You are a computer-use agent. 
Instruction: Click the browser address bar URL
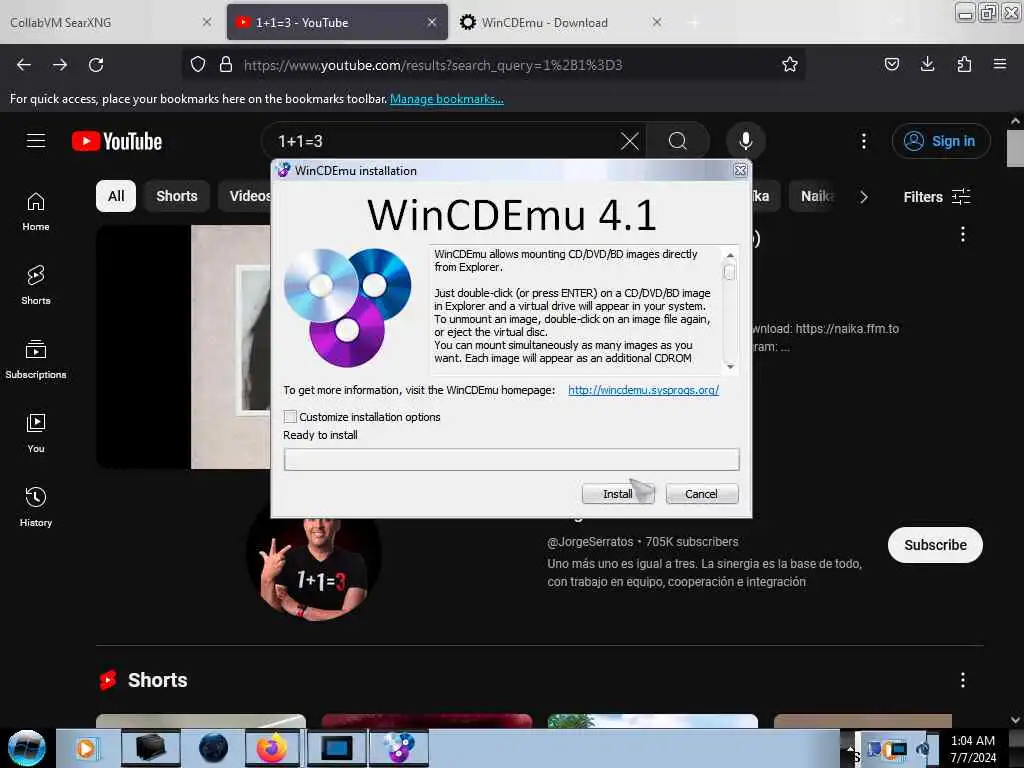coord(432,65)
